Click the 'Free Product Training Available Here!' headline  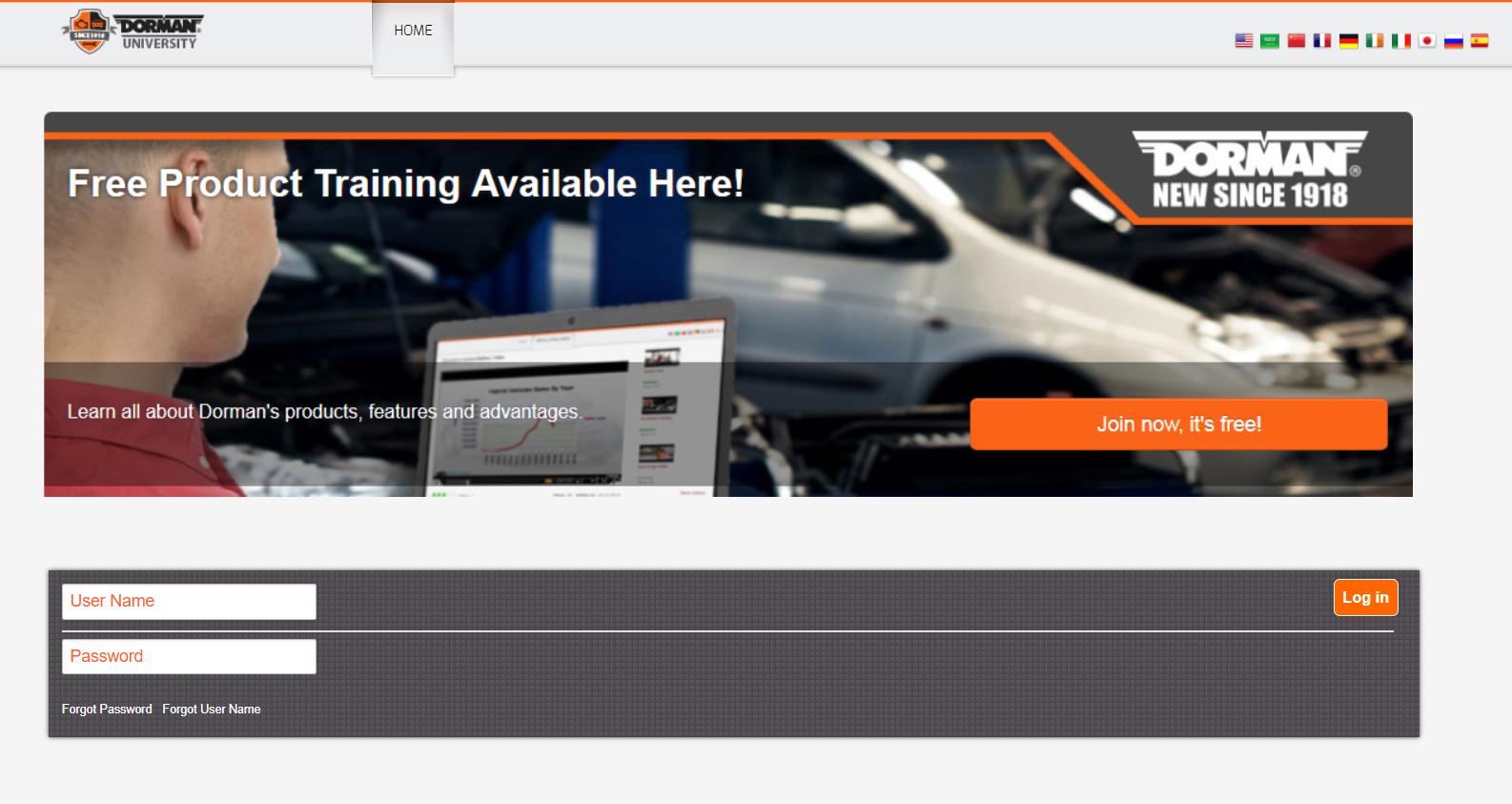click(406, 183)
